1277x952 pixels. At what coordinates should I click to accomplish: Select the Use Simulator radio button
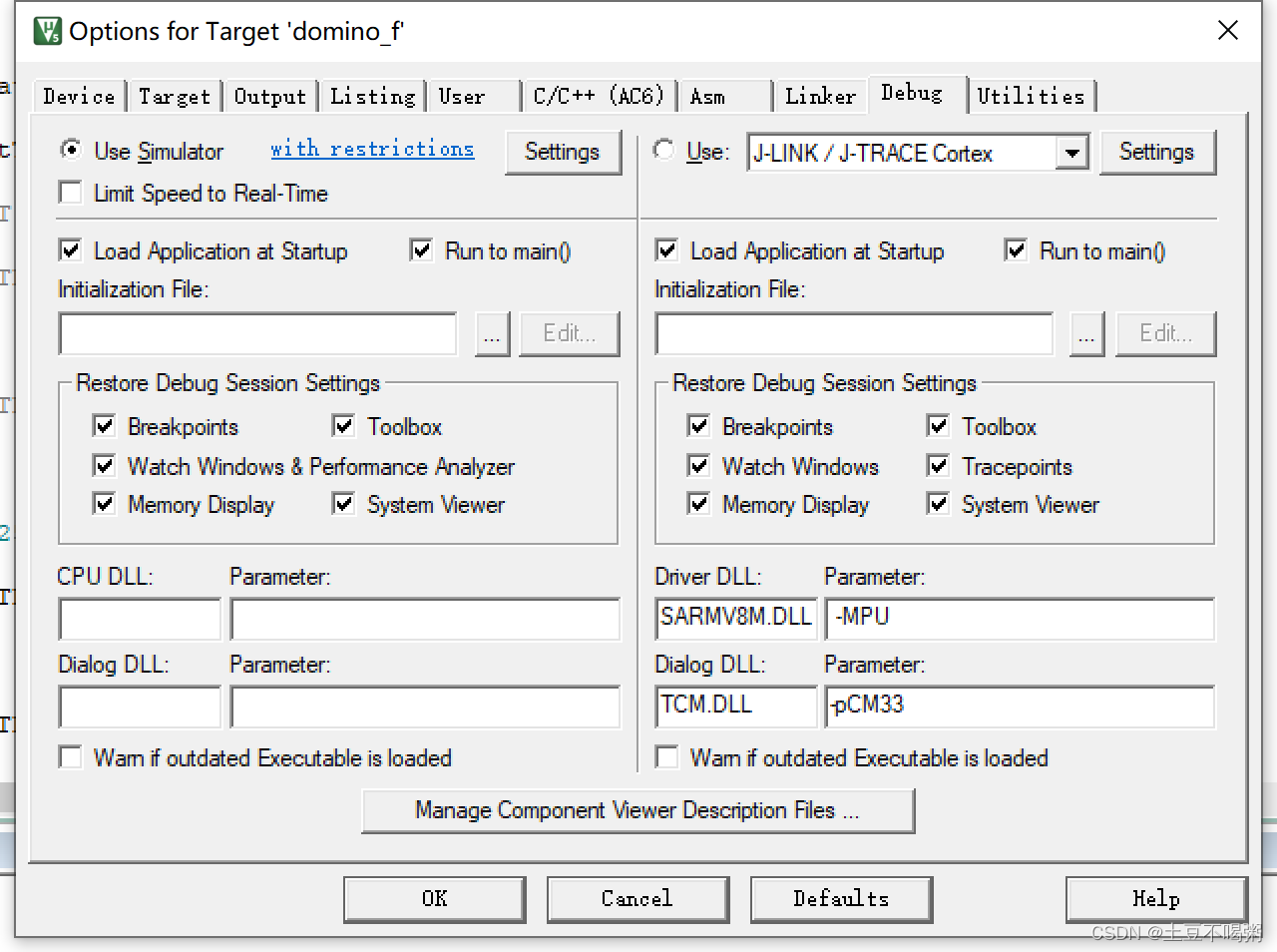[x=70, y=151]
